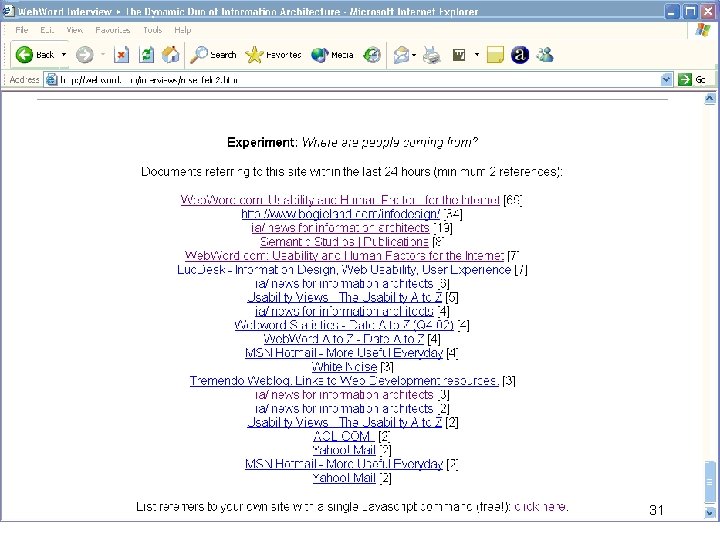Refresh the page with Refresh icon
This screenshot has width=720, height=540.
coord(146,55)
